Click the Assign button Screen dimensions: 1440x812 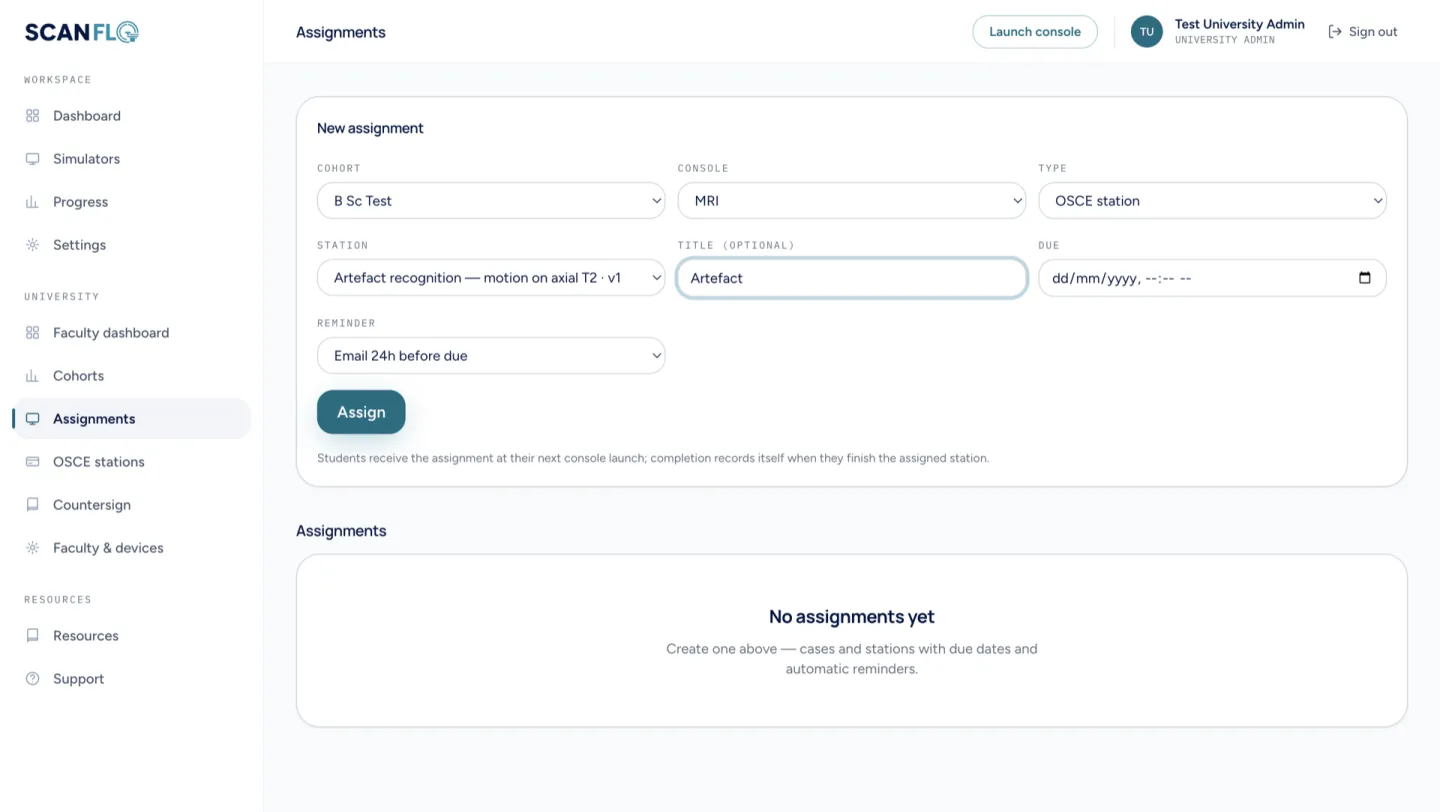point(361,412)
